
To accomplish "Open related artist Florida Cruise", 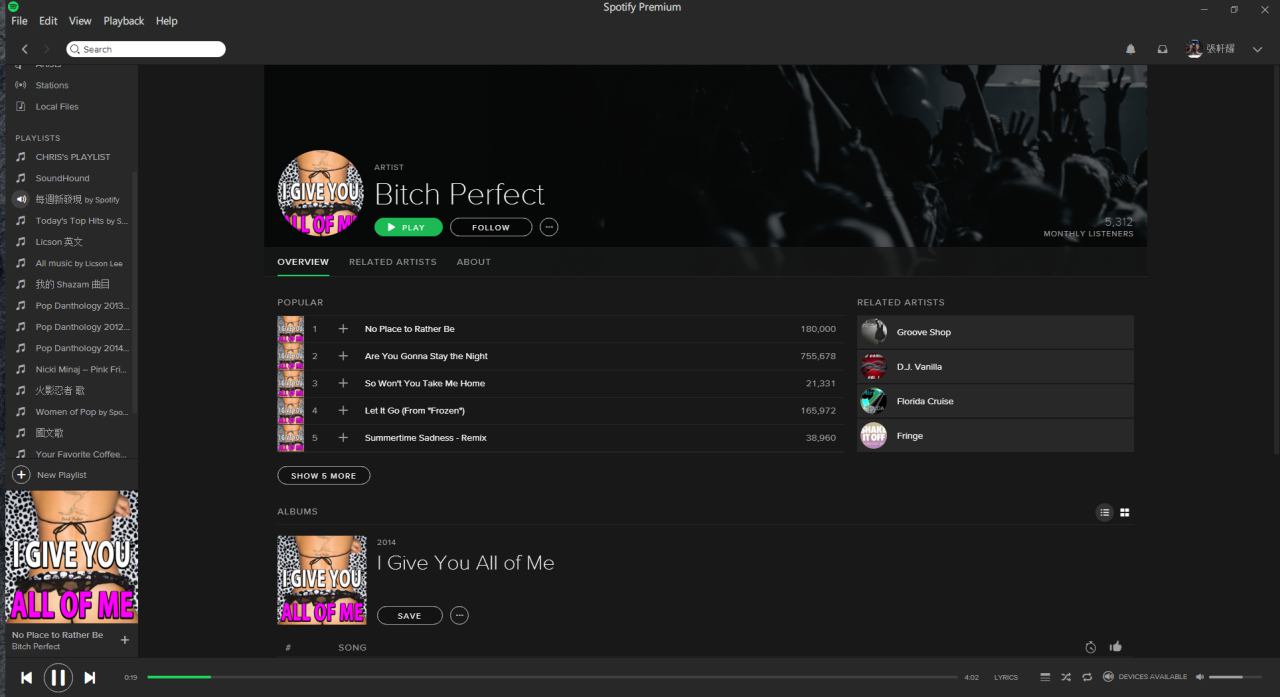I will point(995,401).
